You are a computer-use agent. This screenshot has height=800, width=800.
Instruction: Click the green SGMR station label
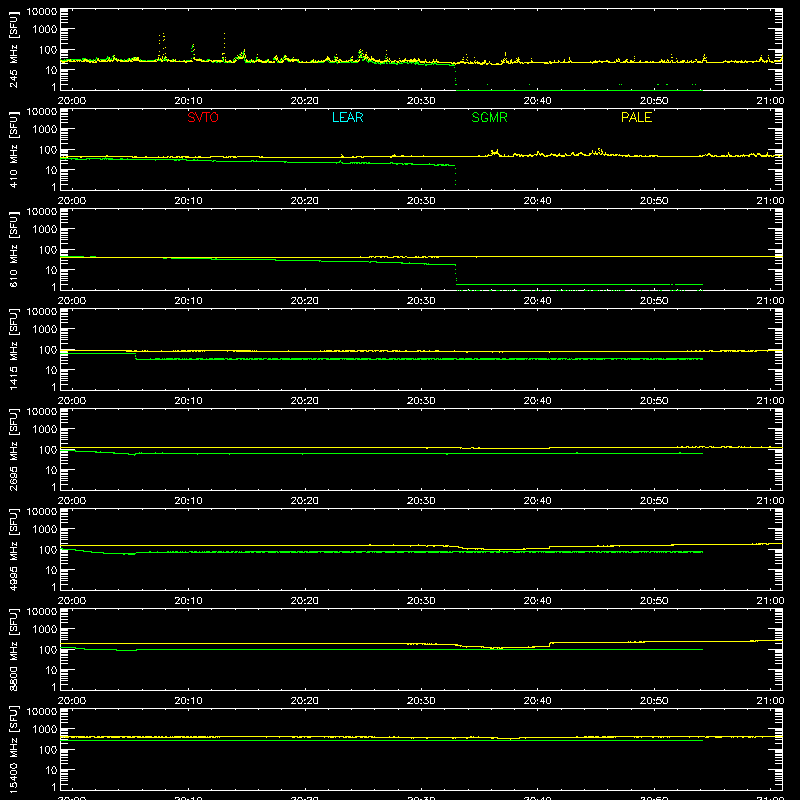tap(489, 117)
